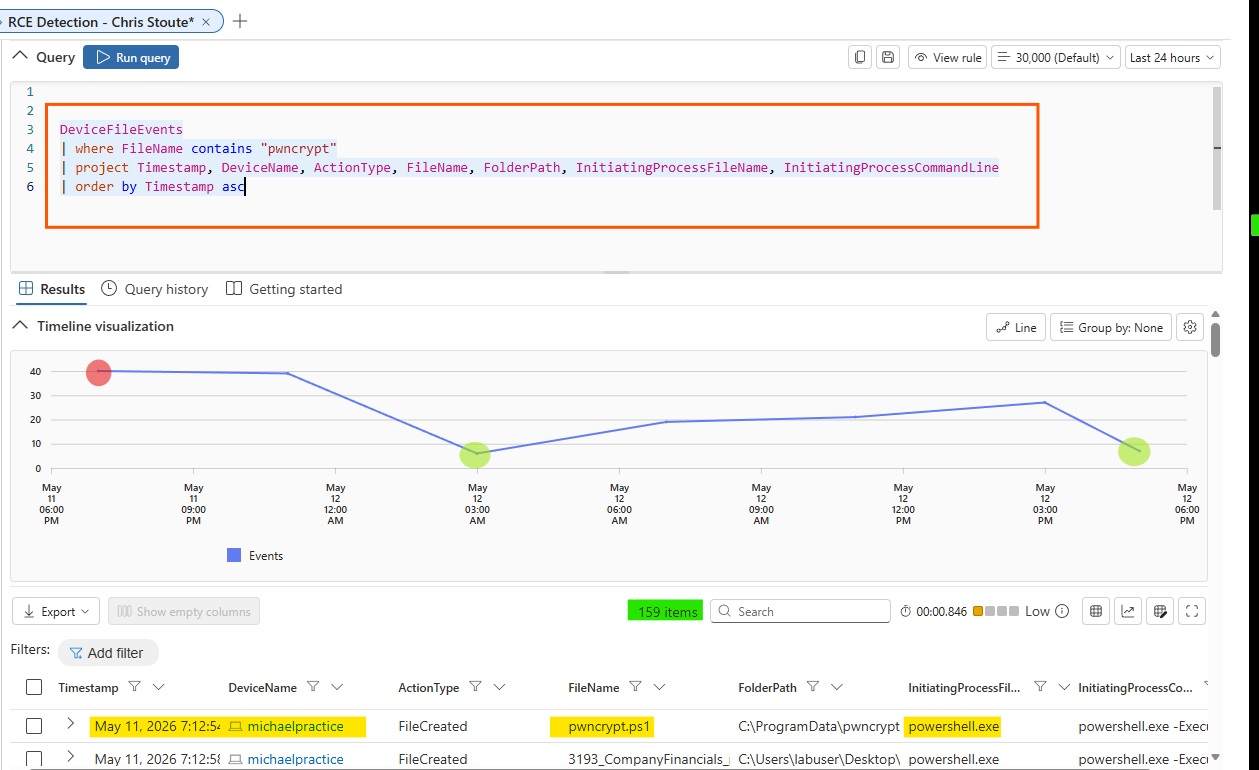
Task: Expand the 3193_CompanyFinancials row details chevron
Action: click(70, 756)
